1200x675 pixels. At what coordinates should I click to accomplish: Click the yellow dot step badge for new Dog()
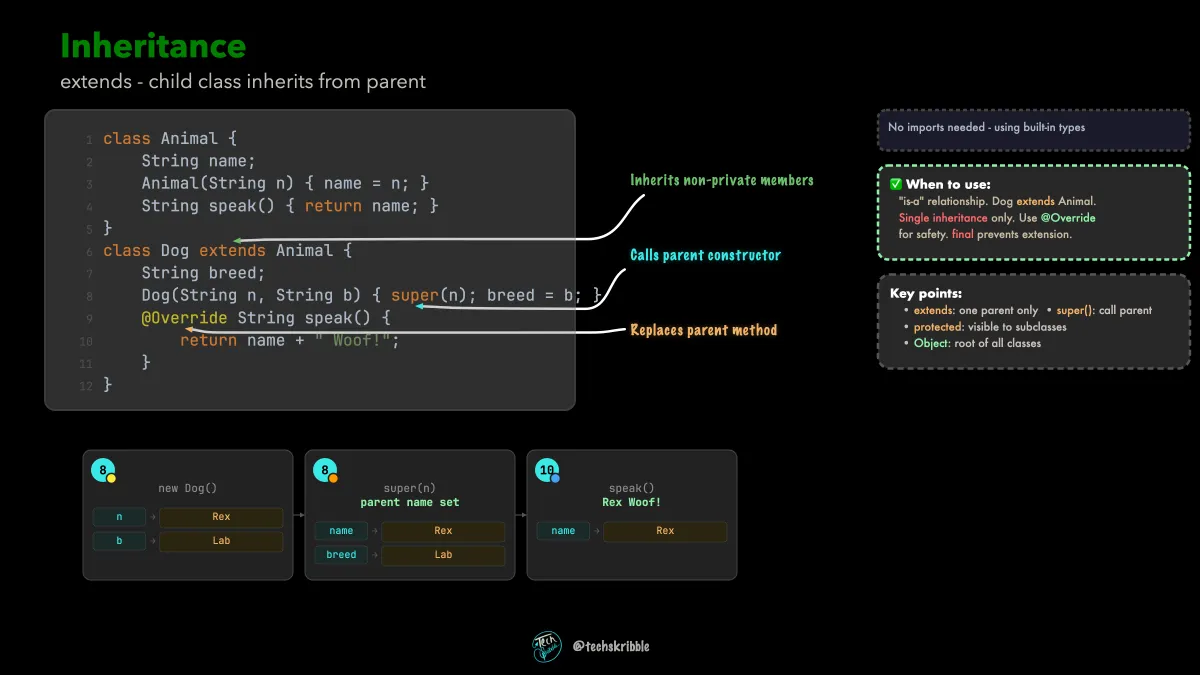point(105,471)
